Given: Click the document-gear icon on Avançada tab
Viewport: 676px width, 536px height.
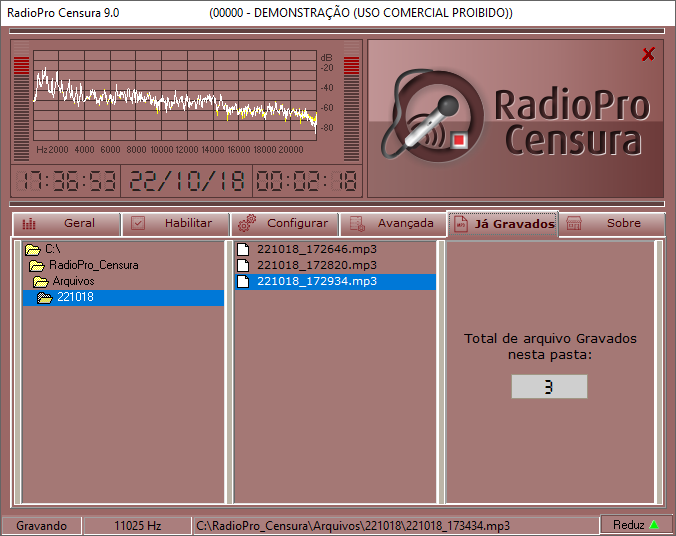Looking at the screenshot, I should [x=357, y=224].
